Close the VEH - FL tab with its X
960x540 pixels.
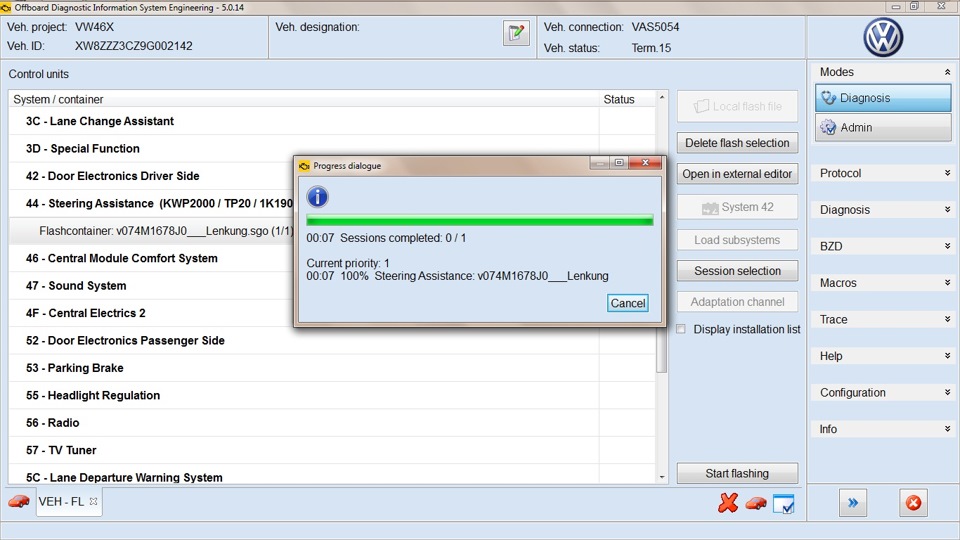coord(93,501)
